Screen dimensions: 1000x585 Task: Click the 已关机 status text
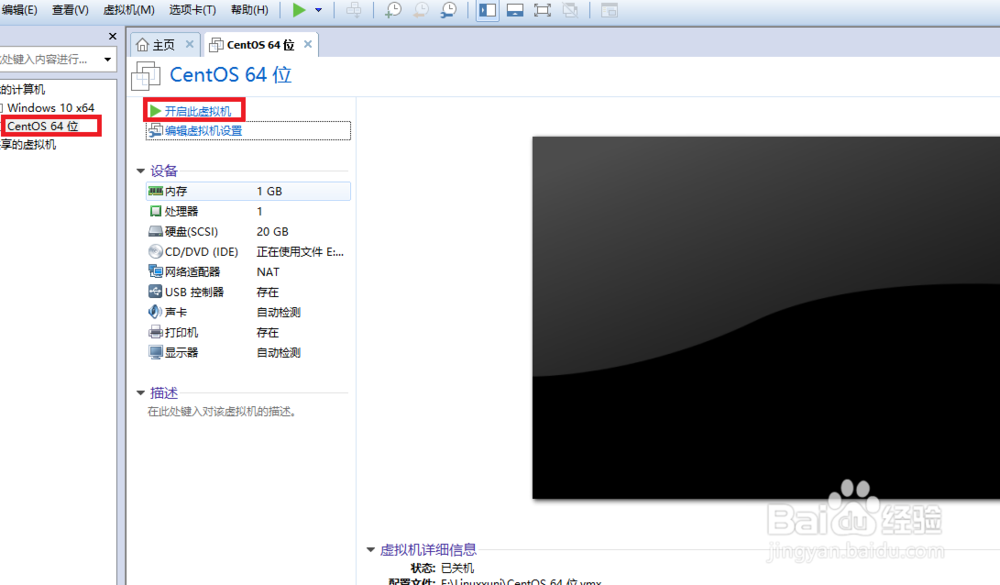(x=457, y=568)
